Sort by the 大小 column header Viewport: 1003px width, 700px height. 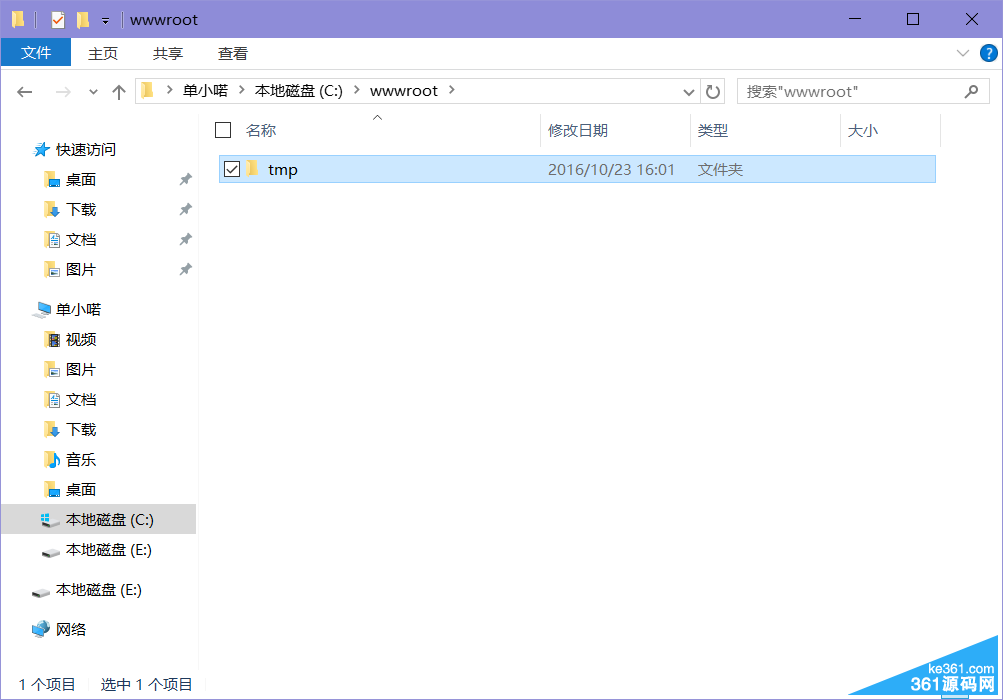pyautogui.click(x=863, y=131)
